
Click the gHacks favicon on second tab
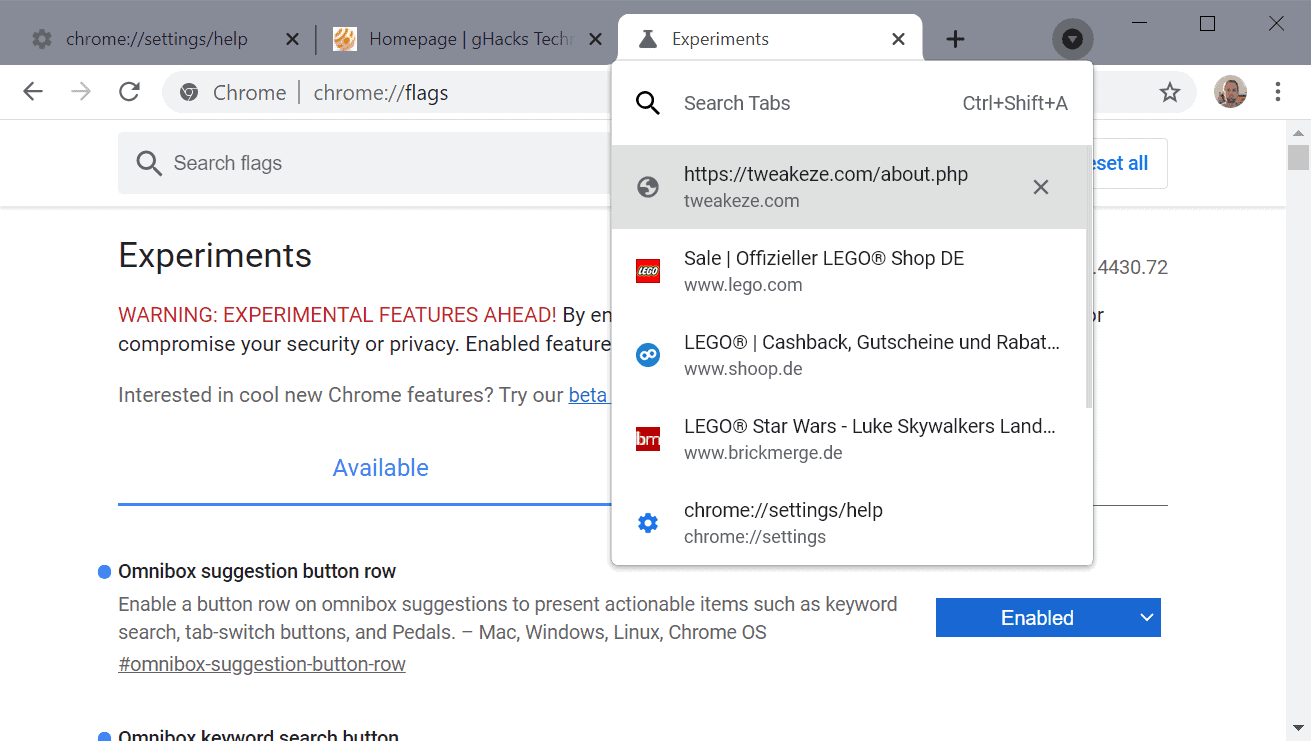345,39
